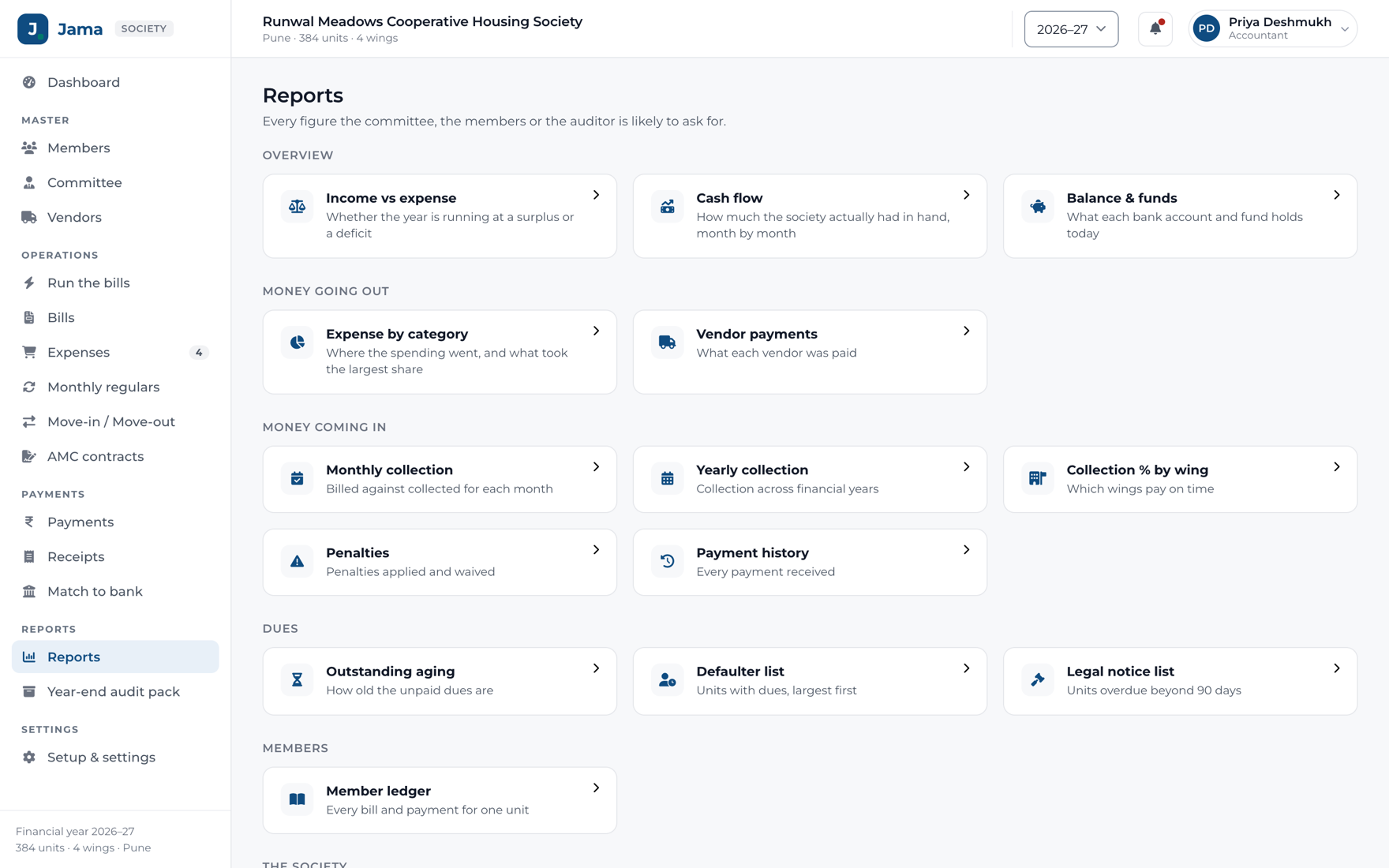1389x868 pixels.
Task: Open Member ledger via its chevron
Action: pyautogui.click(x=597, y=788)
